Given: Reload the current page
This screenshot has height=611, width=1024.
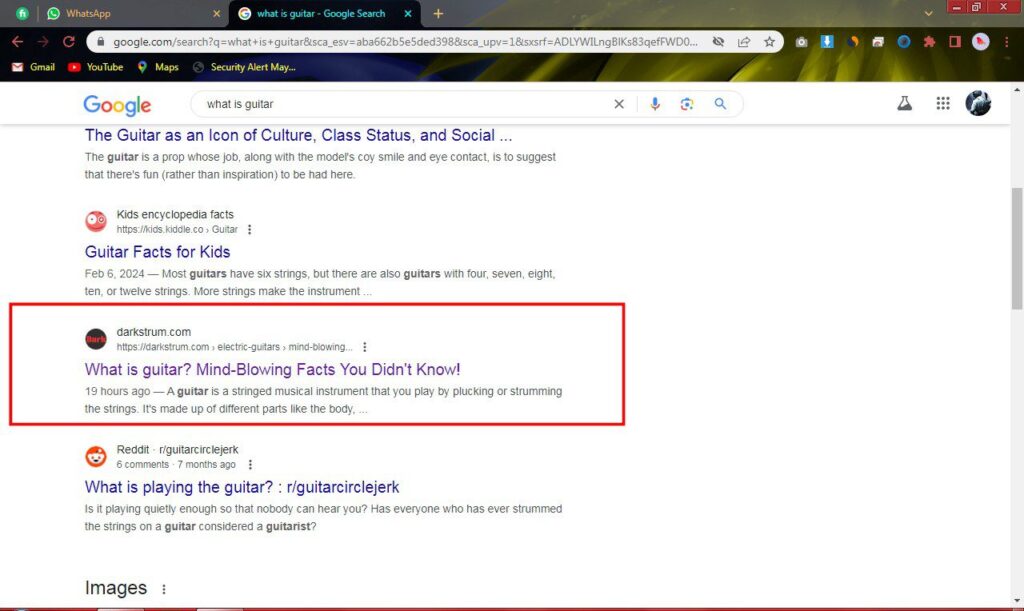Looking at the screenshot, I should [69, 42].
